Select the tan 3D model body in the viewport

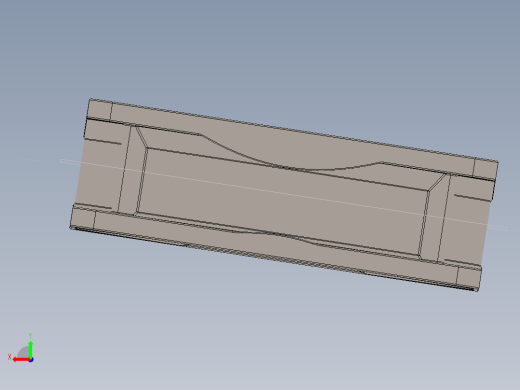tap(284, 195)
